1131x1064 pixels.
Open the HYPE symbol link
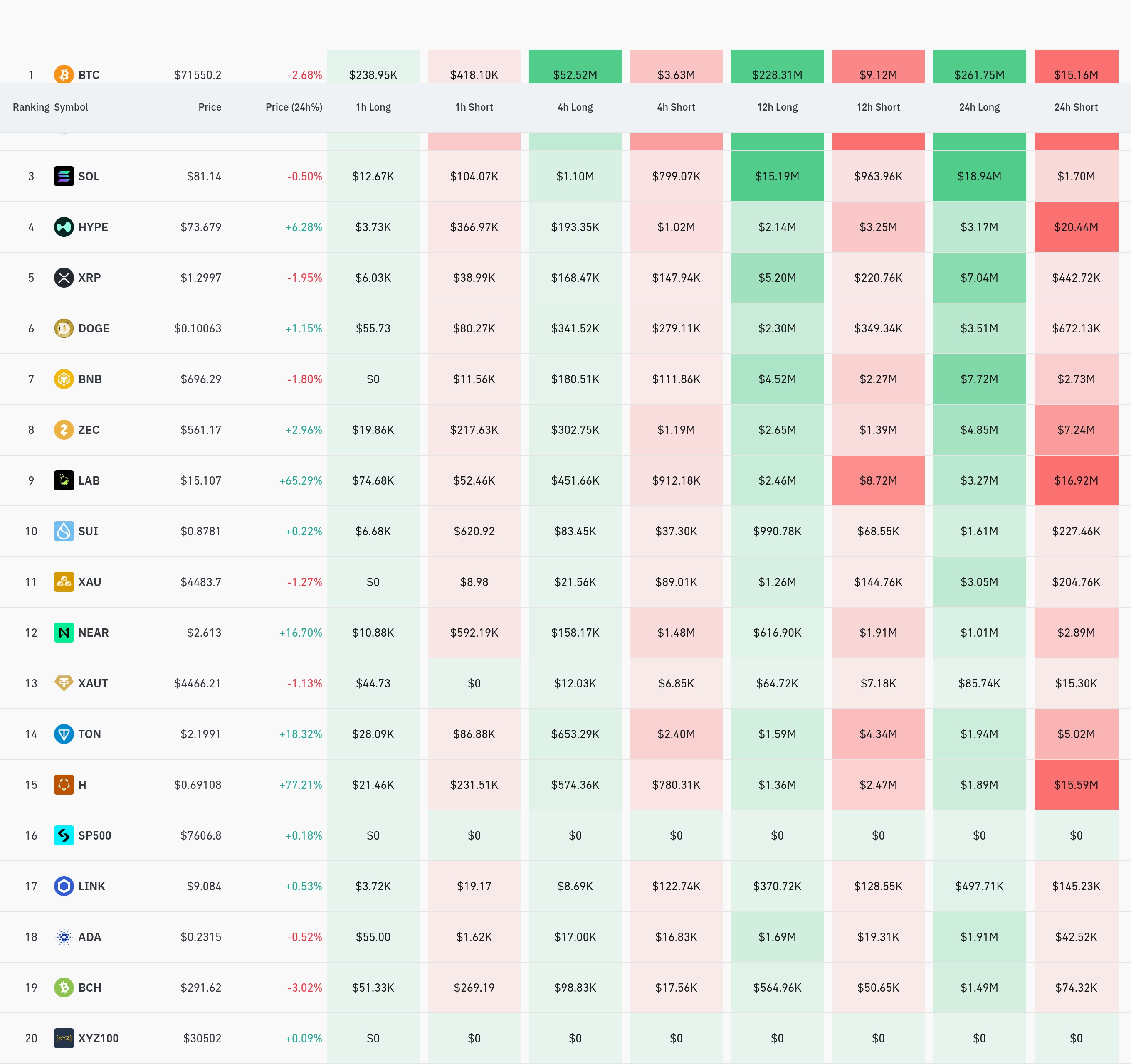point(93,227)
